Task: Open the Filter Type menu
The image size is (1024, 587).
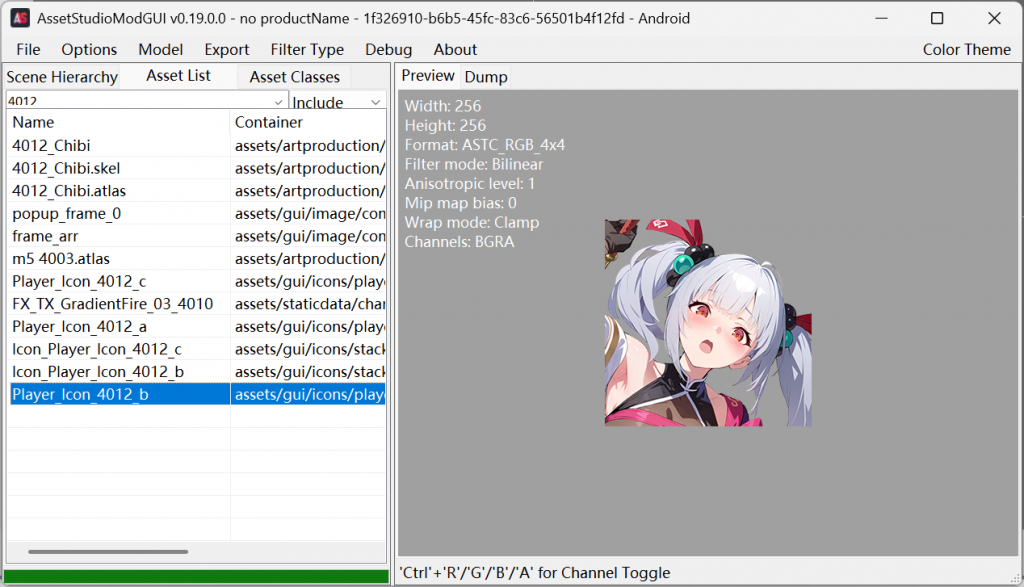Action: coord(307,50)
